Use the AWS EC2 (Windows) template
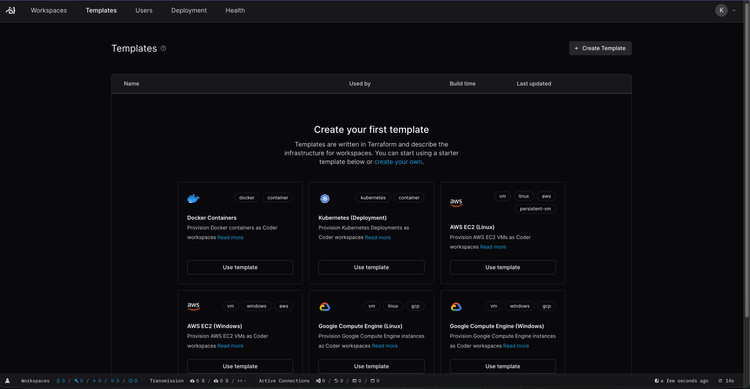750x389 pixels. (240, 366)
